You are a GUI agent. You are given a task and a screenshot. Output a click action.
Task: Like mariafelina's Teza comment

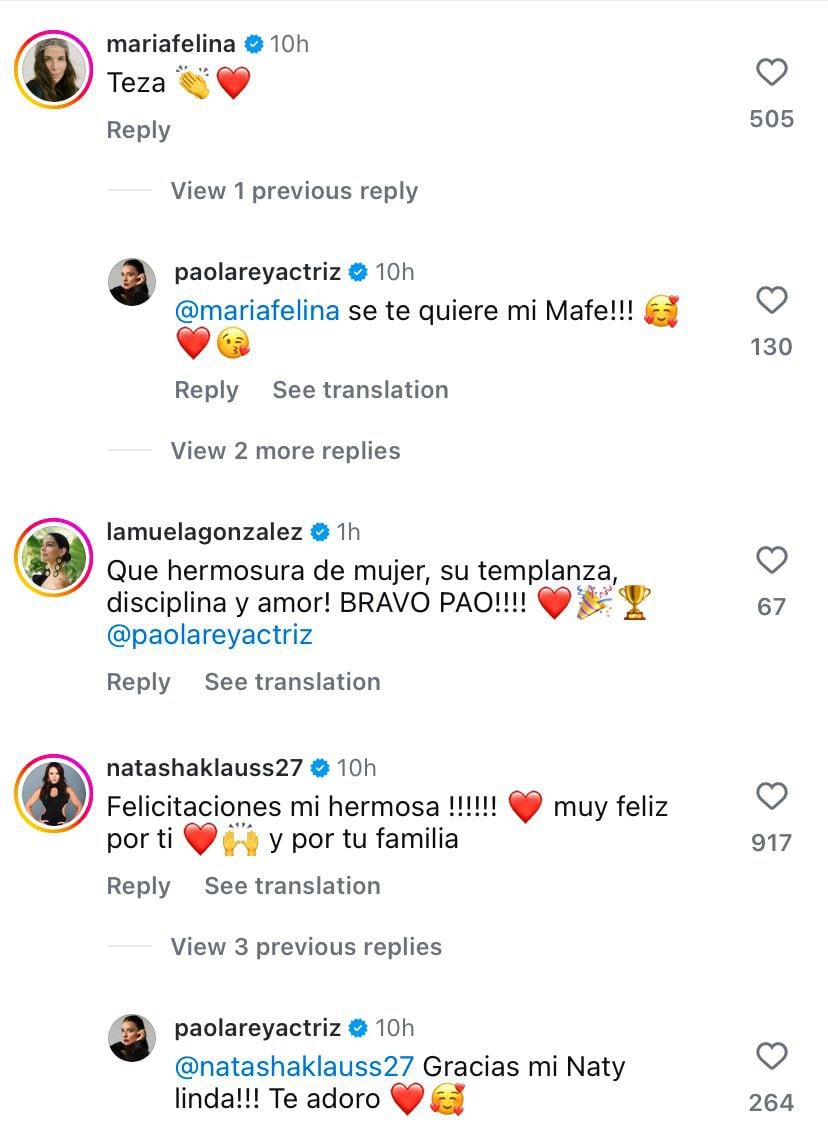coord(772,73)
